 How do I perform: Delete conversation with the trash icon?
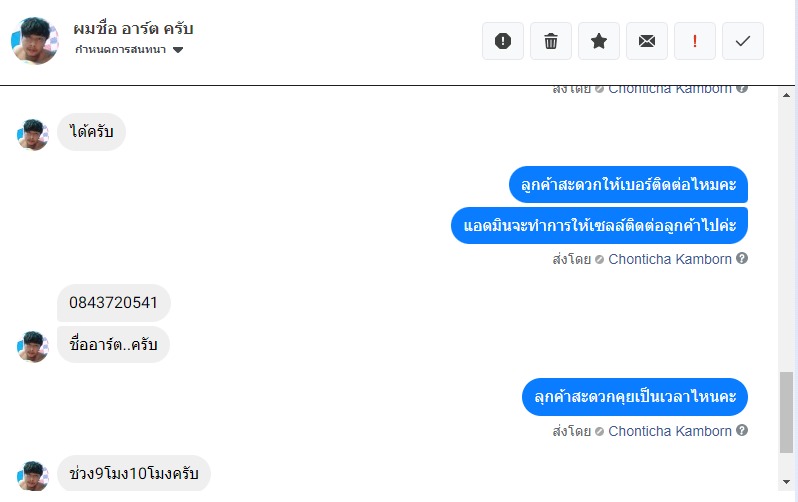coord(551,41)
